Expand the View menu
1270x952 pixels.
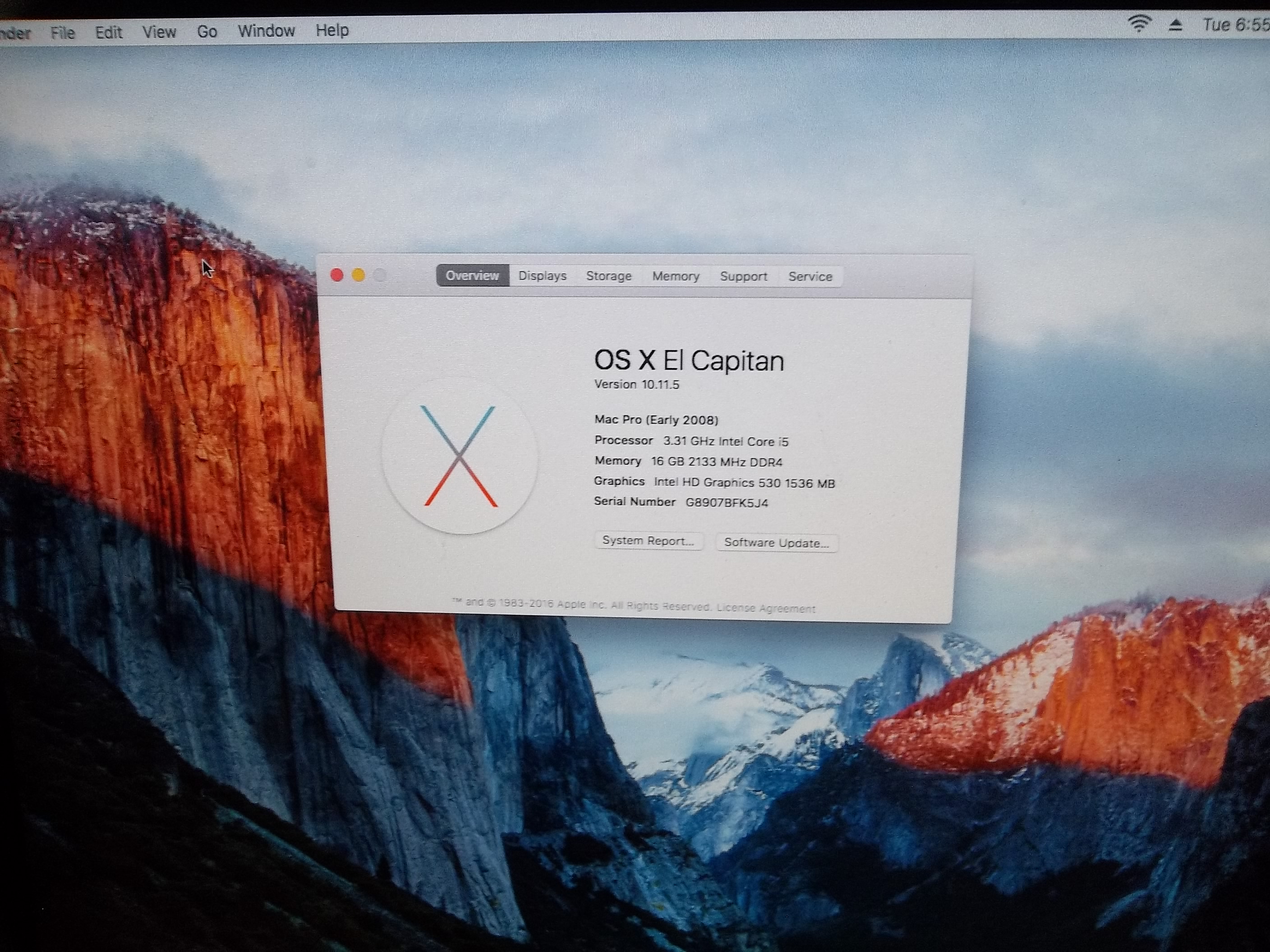(159, 32)
